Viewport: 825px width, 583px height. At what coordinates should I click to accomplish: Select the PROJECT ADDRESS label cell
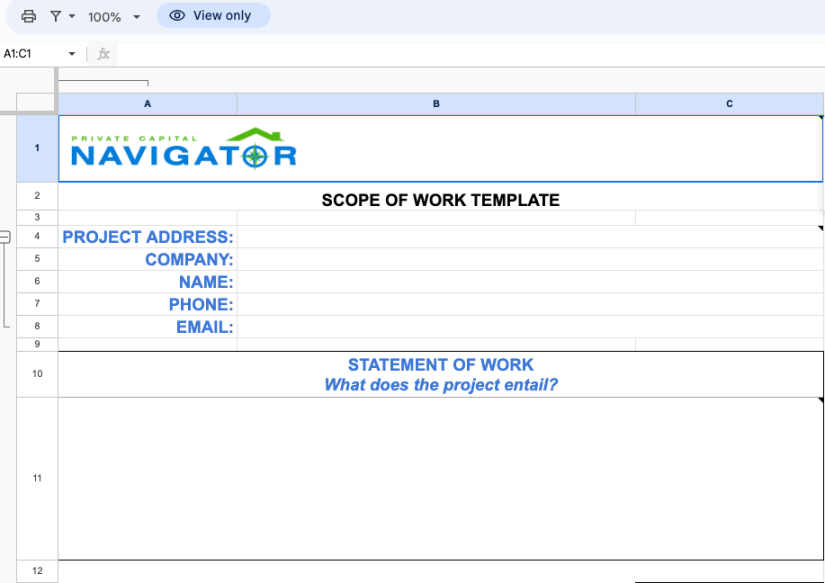coord(148,237)
